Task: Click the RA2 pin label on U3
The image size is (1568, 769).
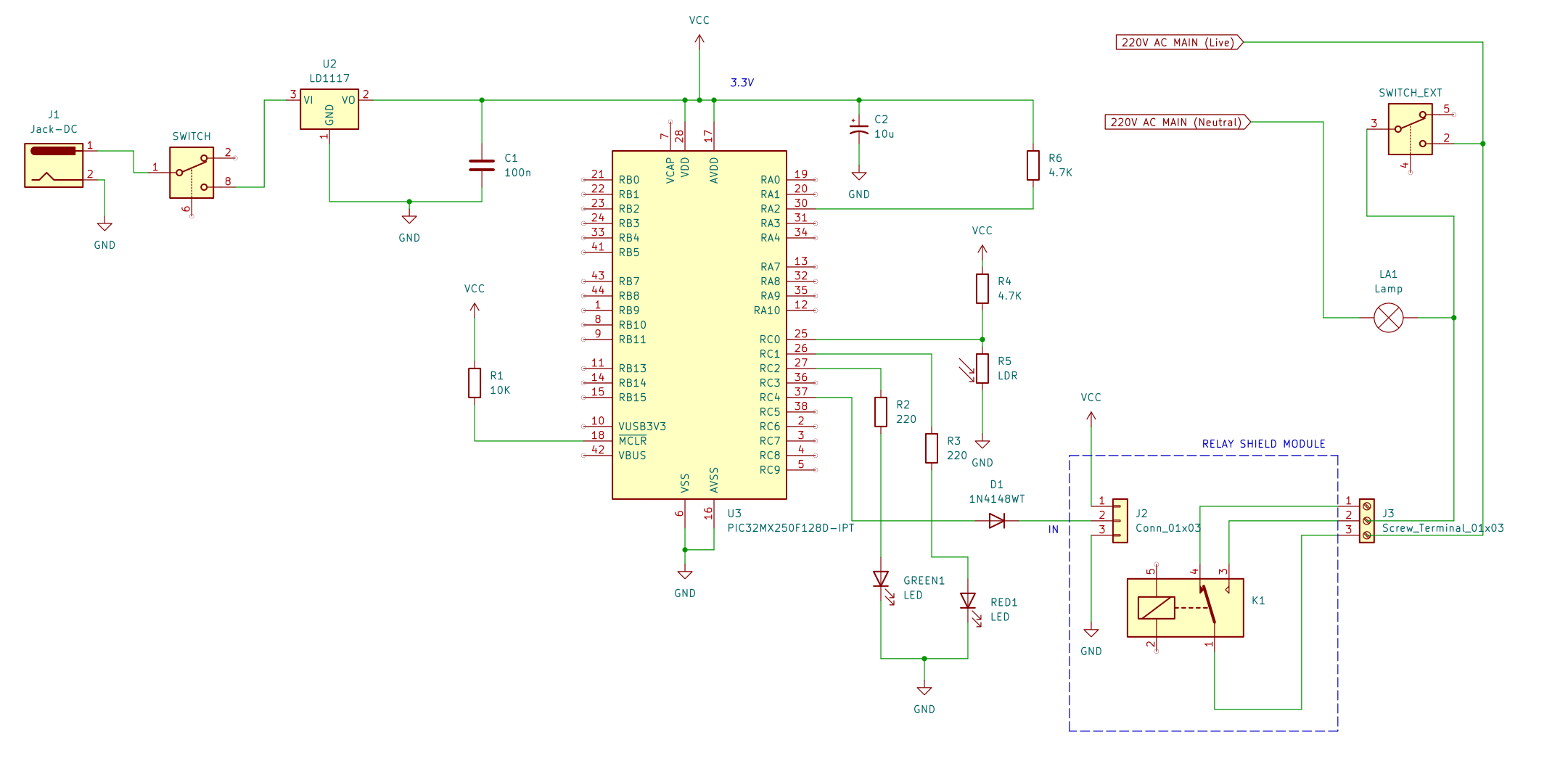Action: point(771,209)
